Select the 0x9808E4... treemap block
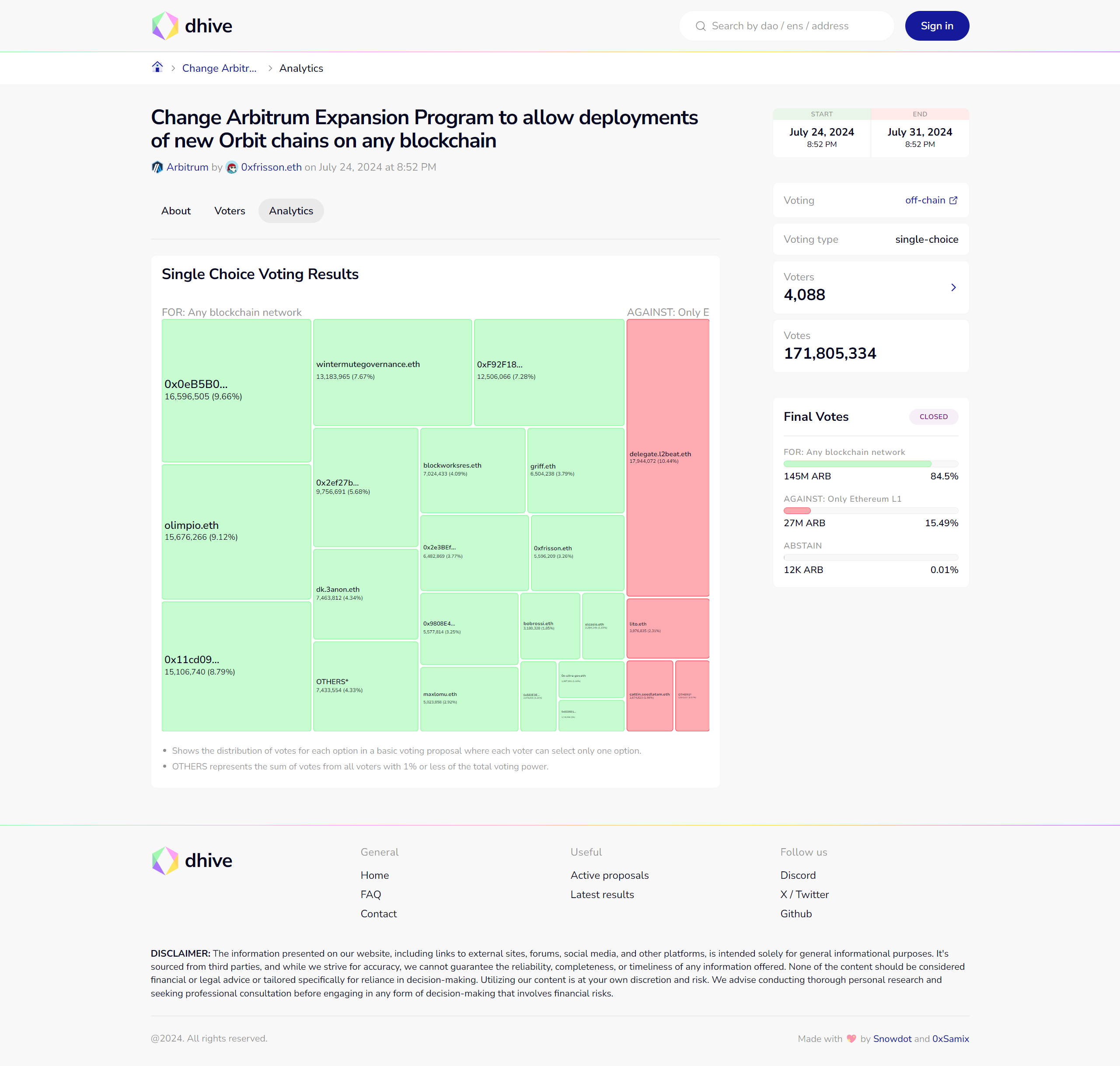This screenshot has height=1066, width=1120. 469,629
